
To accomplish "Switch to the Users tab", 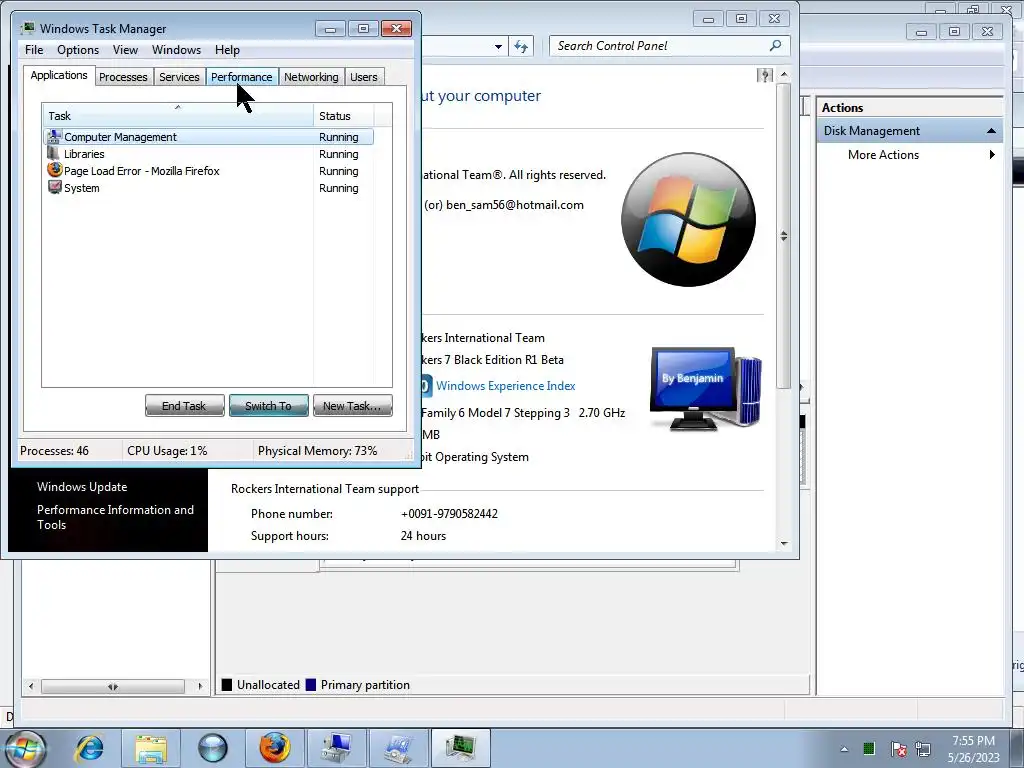I will 364,77.
